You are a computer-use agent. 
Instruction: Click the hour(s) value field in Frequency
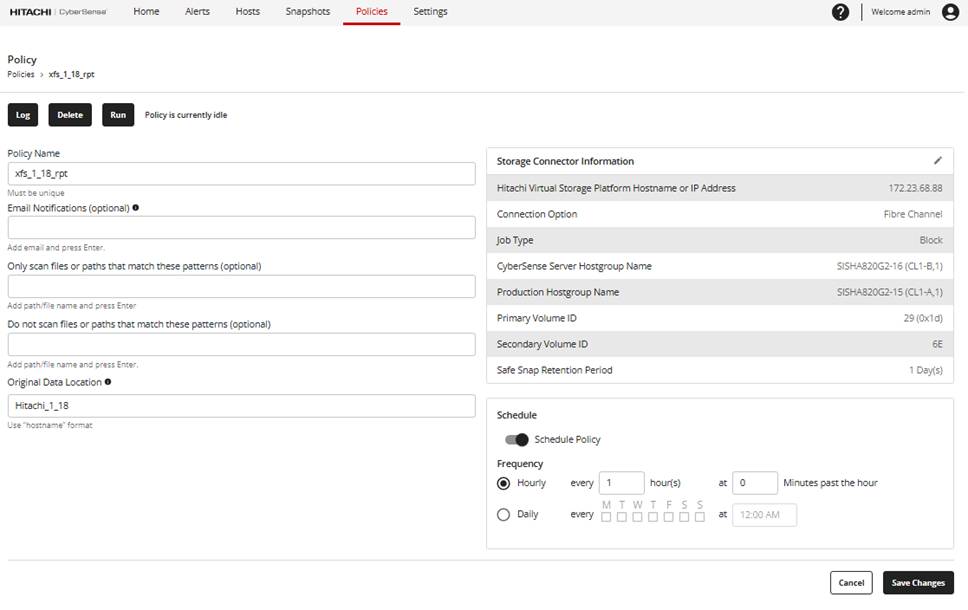(x=621, y=482)
